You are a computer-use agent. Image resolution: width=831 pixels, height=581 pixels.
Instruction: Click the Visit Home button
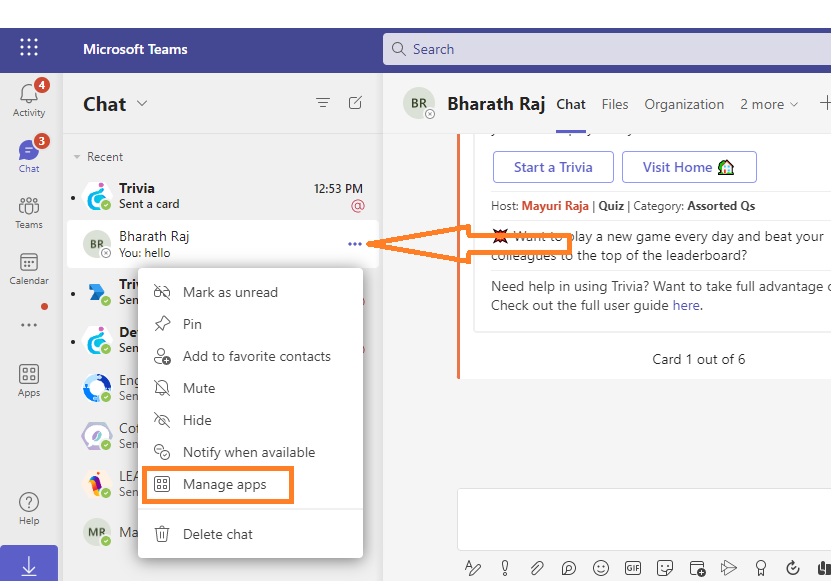(689, 167)
